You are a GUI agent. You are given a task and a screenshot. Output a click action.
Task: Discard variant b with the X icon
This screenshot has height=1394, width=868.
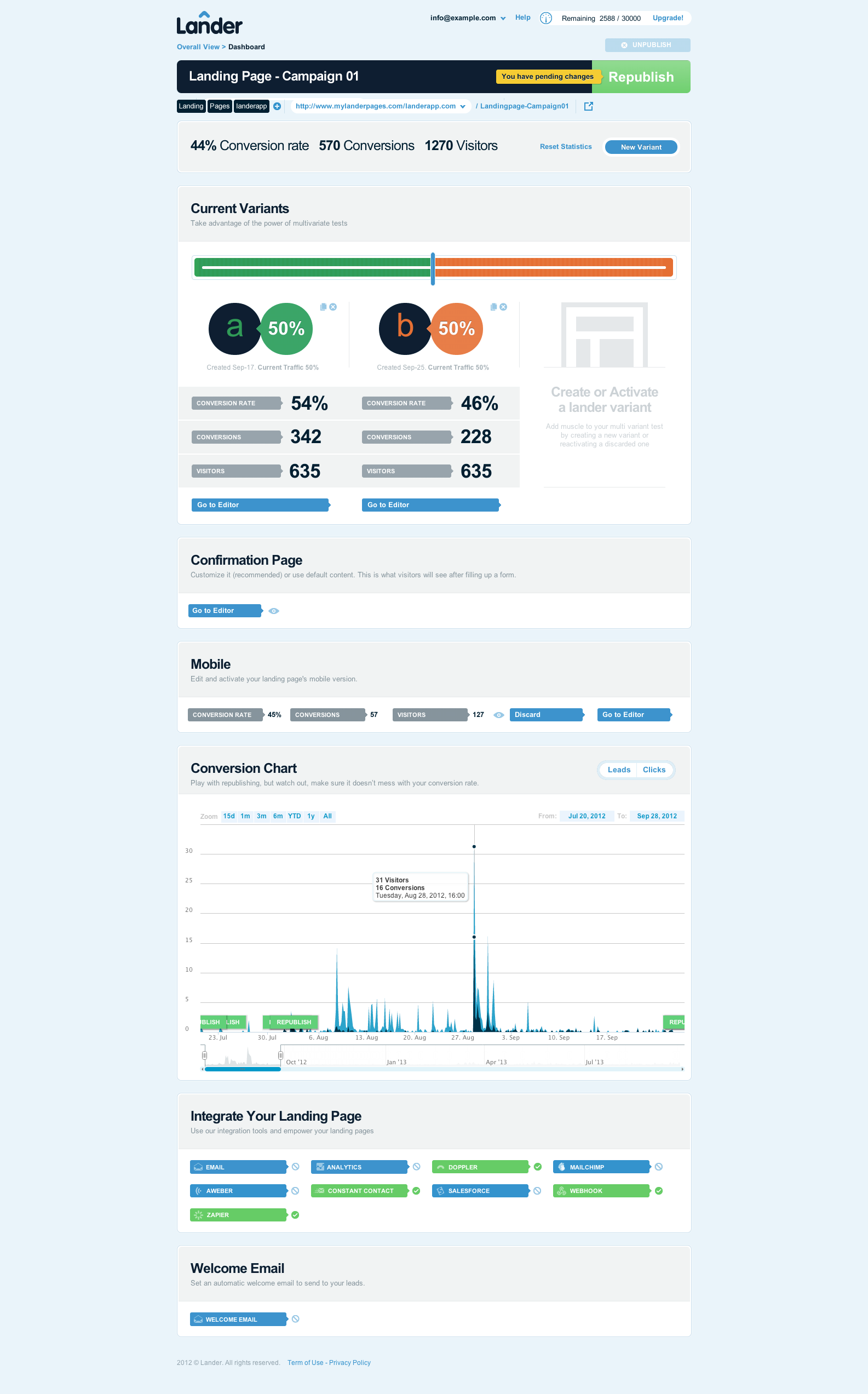(503, 307)
